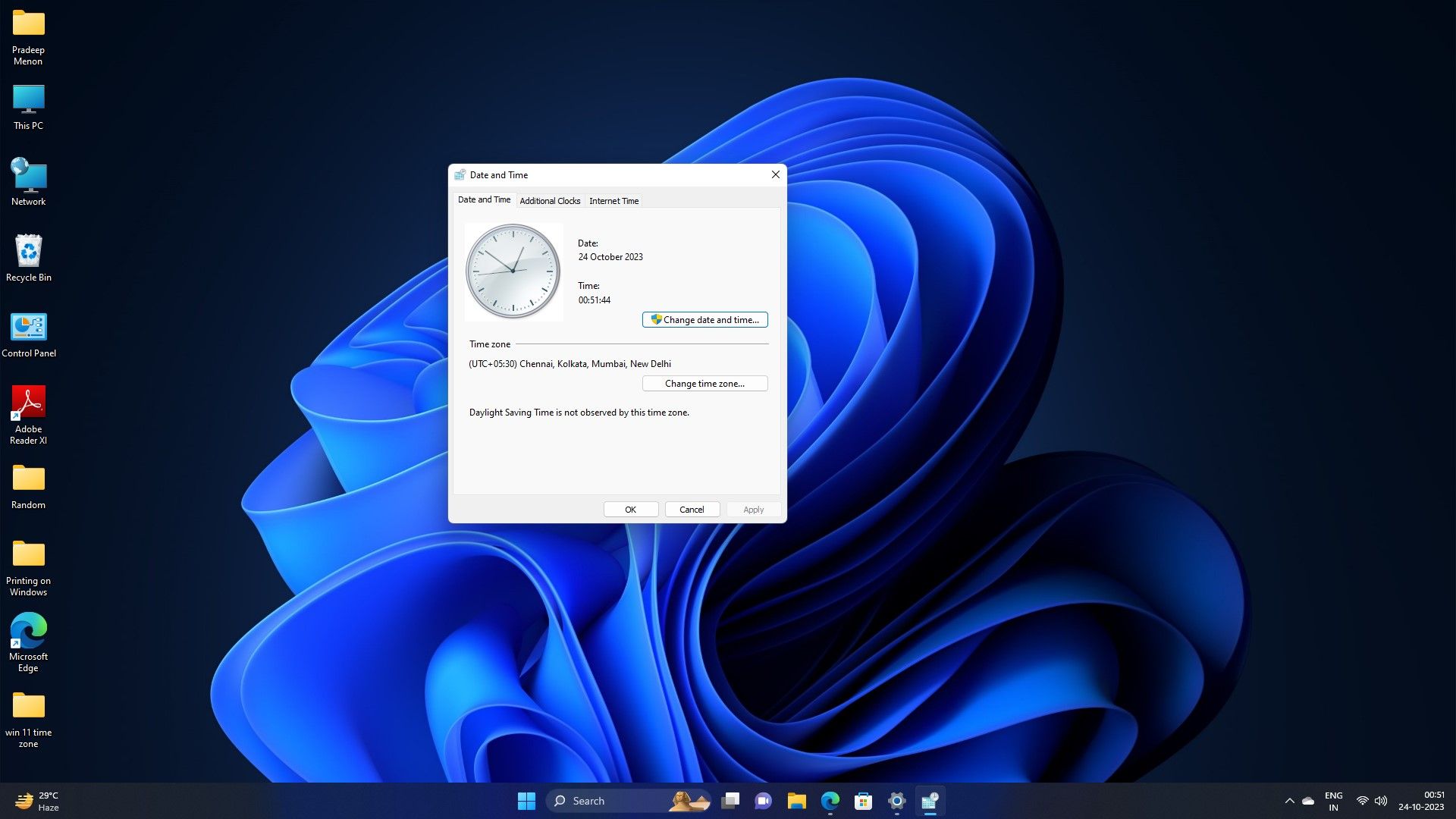Screen dimensions: 1456x819
Task: Click the Daylight Saving Time notice text
Action: coord(579,413)
